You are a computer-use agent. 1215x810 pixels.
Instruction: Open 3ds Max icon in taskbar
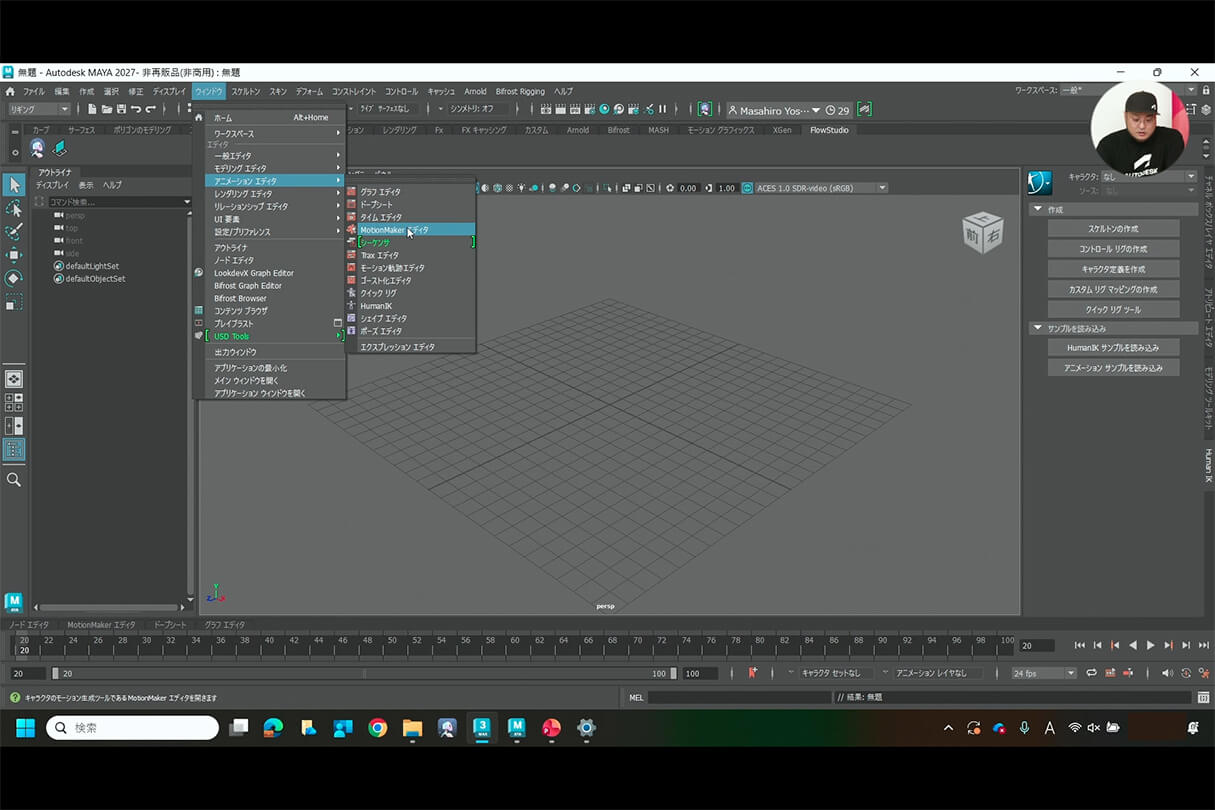click(x=482, y=728)
